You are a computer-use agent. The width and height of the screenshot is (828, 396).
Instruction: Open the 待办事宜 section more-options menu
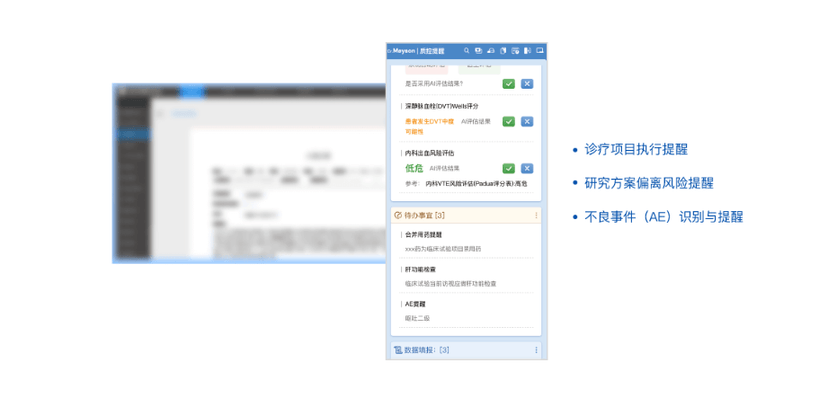pyautogui.click(x=537, y=215)
